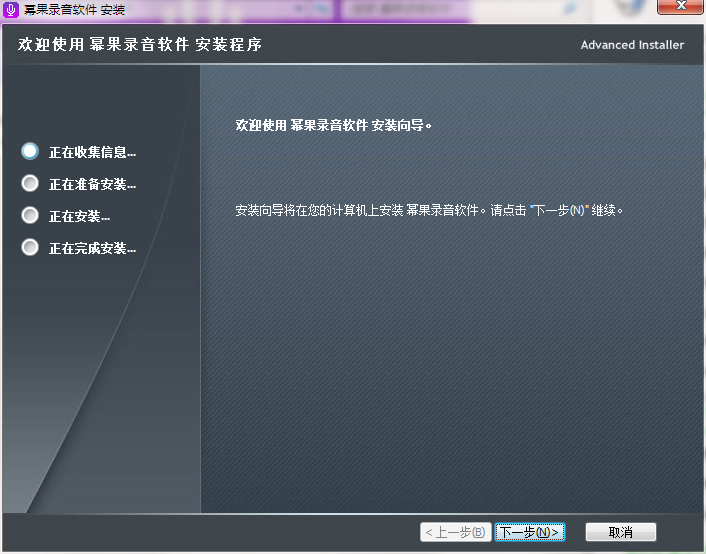Click the bold text 欢迎使用 幂果录音软件 安装向导
This screenshot has height=554, width=706.
coord(334,125)
